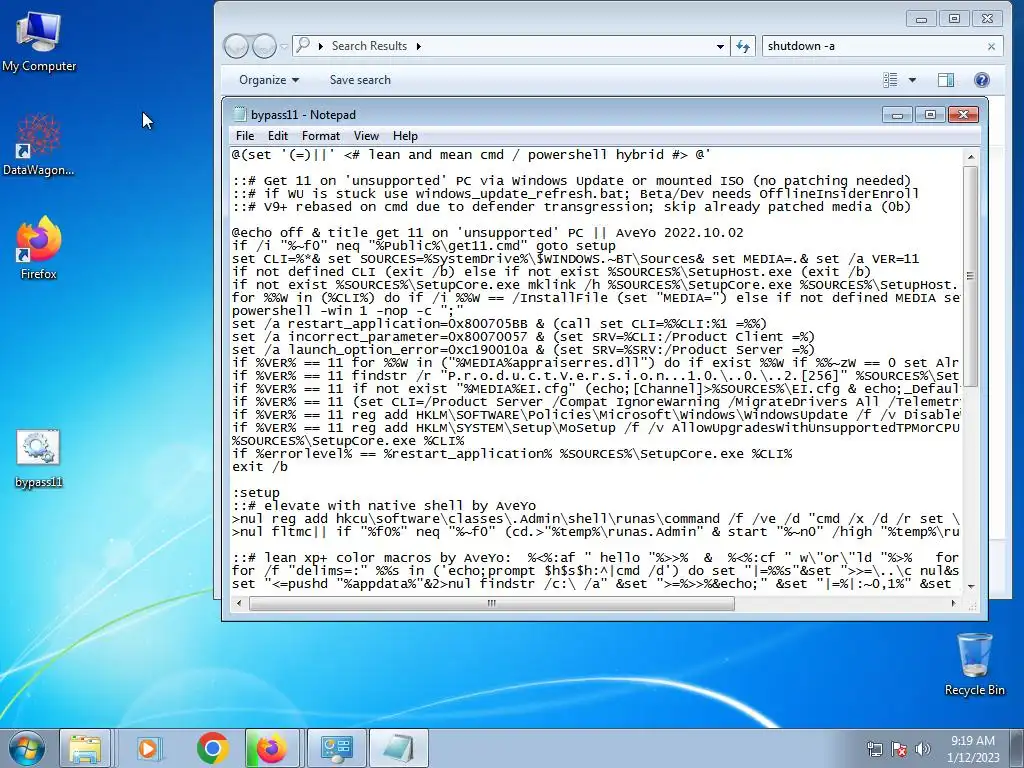Open Google Chrome from the taskbar
This screenshot has height=768, width=1024.
tap(212, 748)
